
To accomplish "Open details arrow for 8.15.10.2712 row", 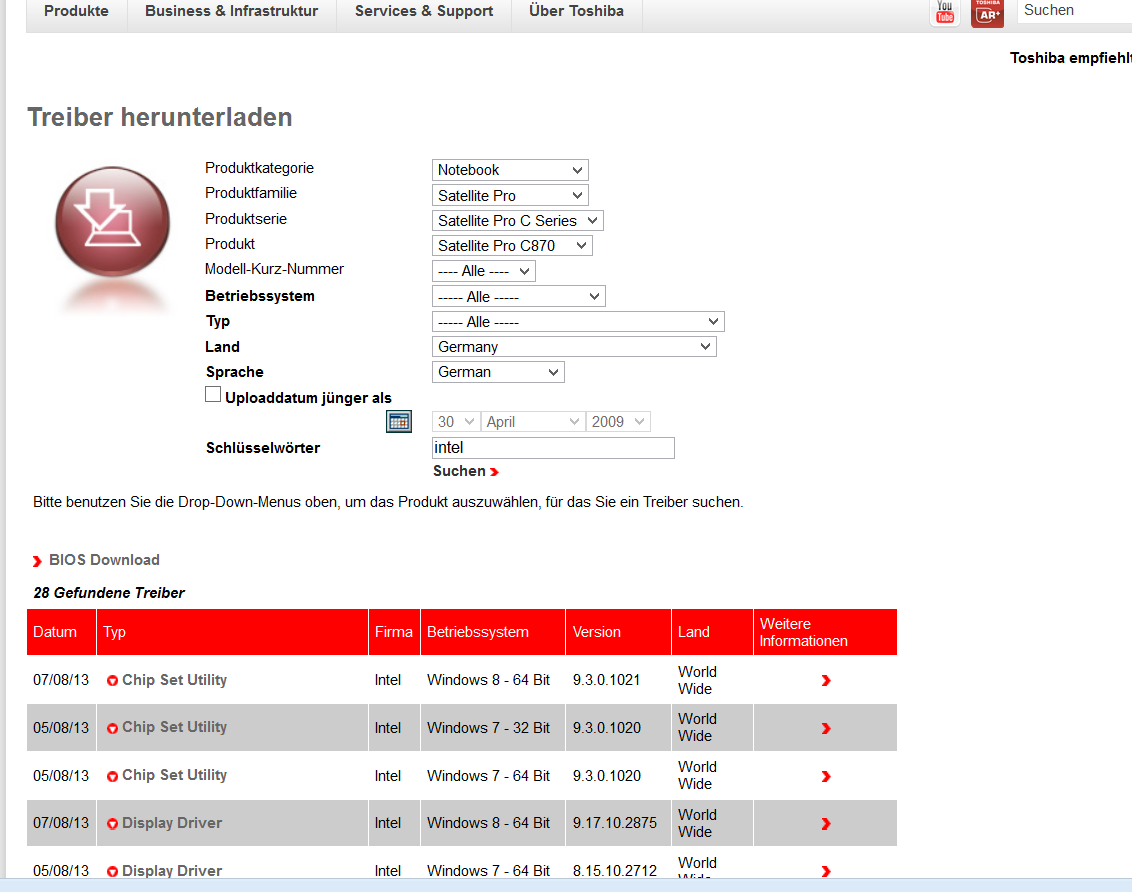I will 826,871.
